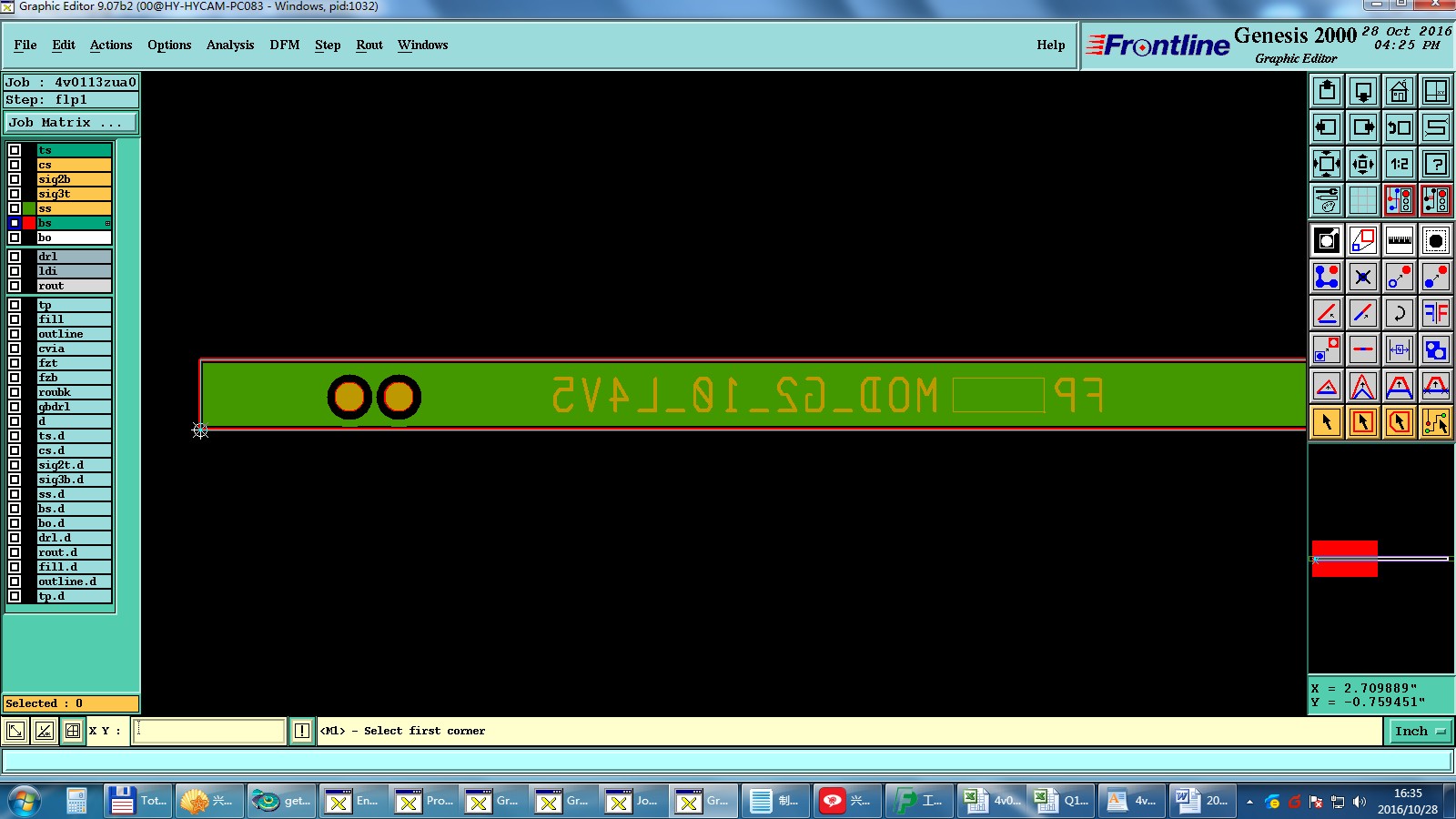Select the connected blue nodes tool icon
1456x819 pixels.
(1327, 277)
